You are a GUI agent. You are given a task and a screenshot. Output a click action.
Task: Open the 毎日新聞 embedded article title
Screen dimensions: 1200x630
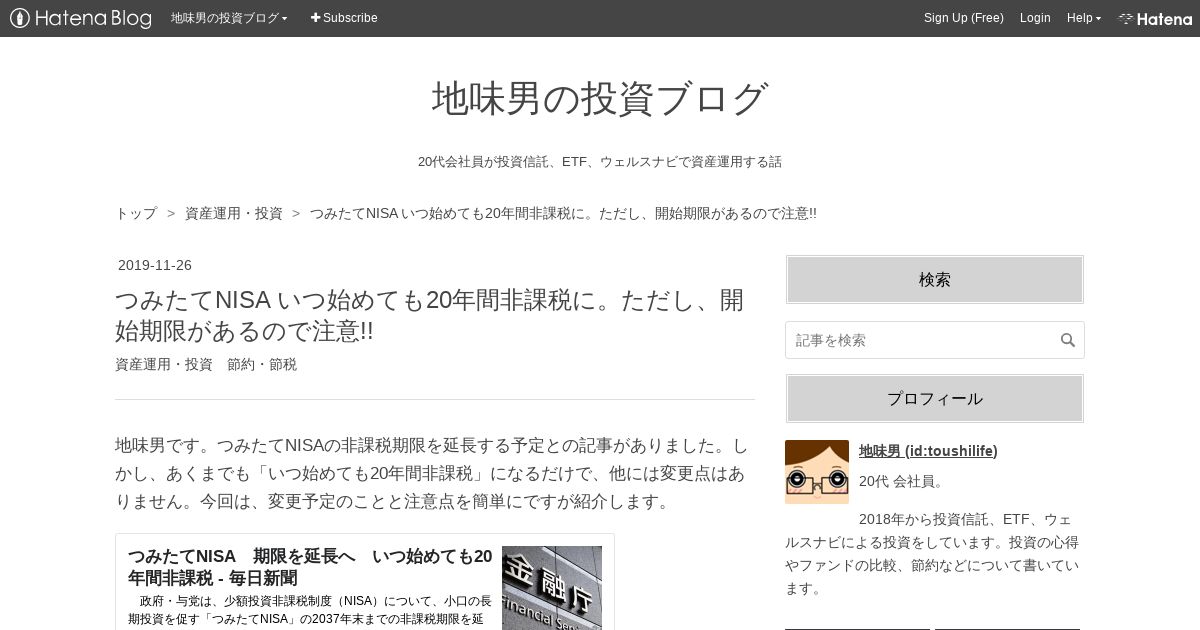(310, 567)
